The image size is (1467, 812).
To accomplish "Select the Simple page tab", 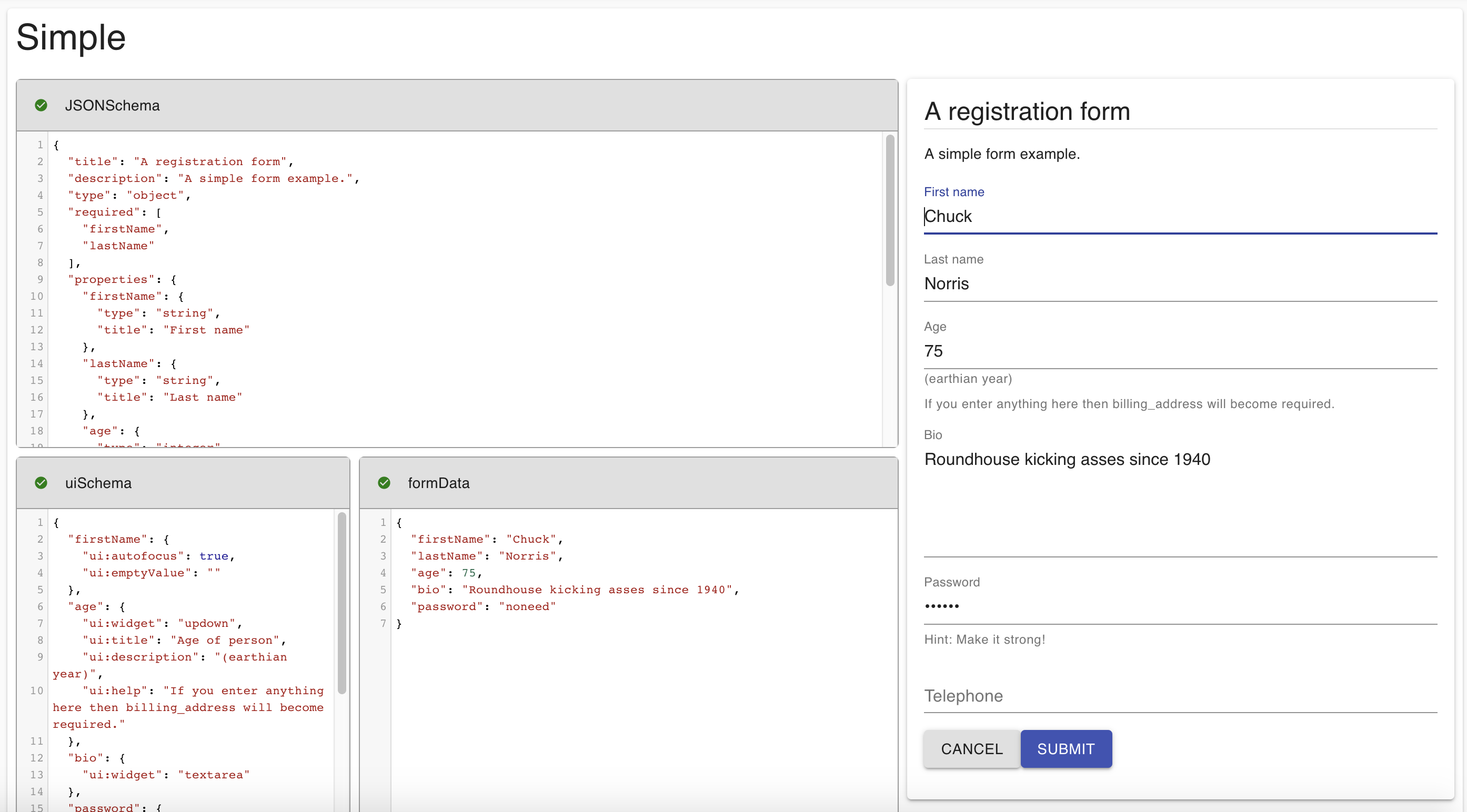I will [x=71, y=38].
